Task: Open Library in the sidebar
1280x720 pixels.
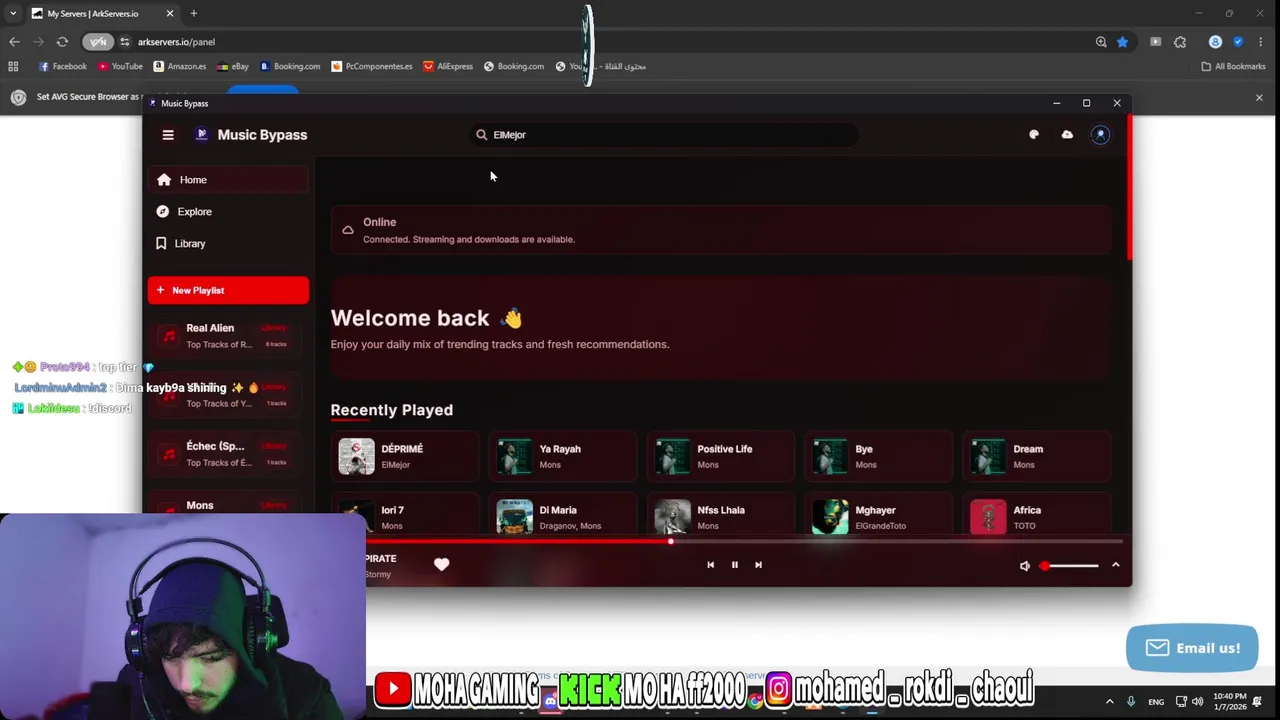Action: (228, 244)
